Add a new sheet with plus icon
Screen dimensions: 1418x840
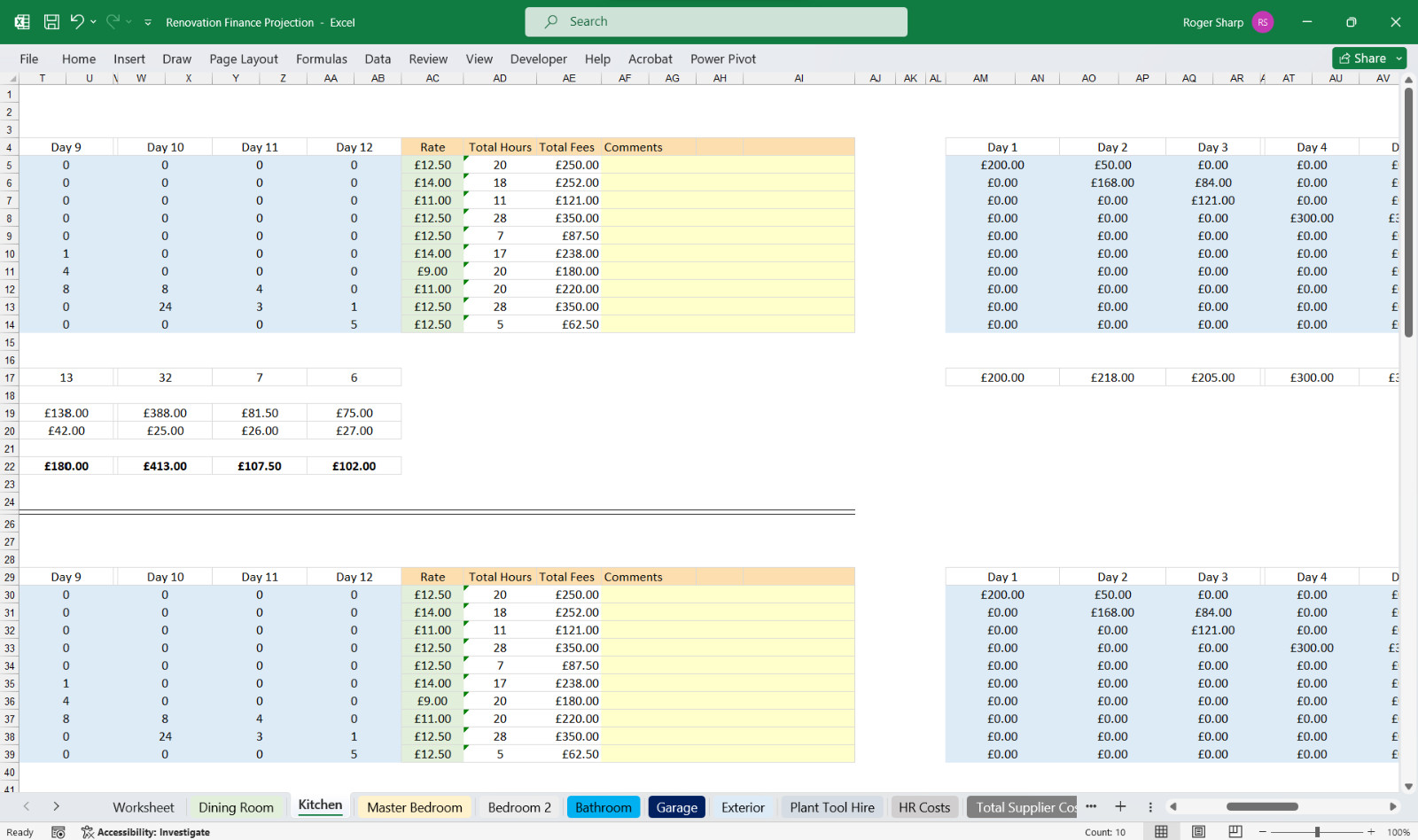click(1120, 806)
